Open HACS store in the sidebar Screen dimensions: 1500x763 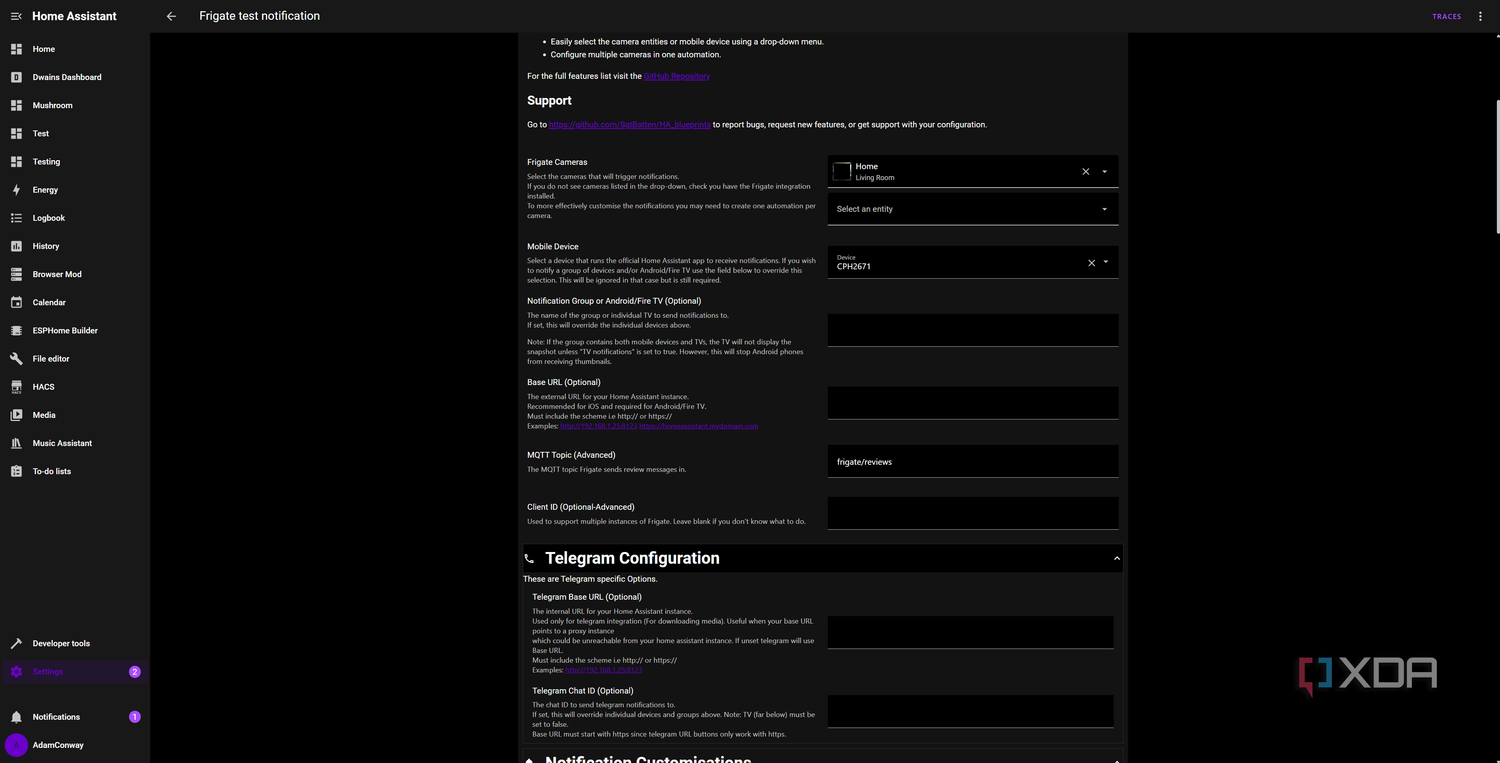tap(75, 387)
